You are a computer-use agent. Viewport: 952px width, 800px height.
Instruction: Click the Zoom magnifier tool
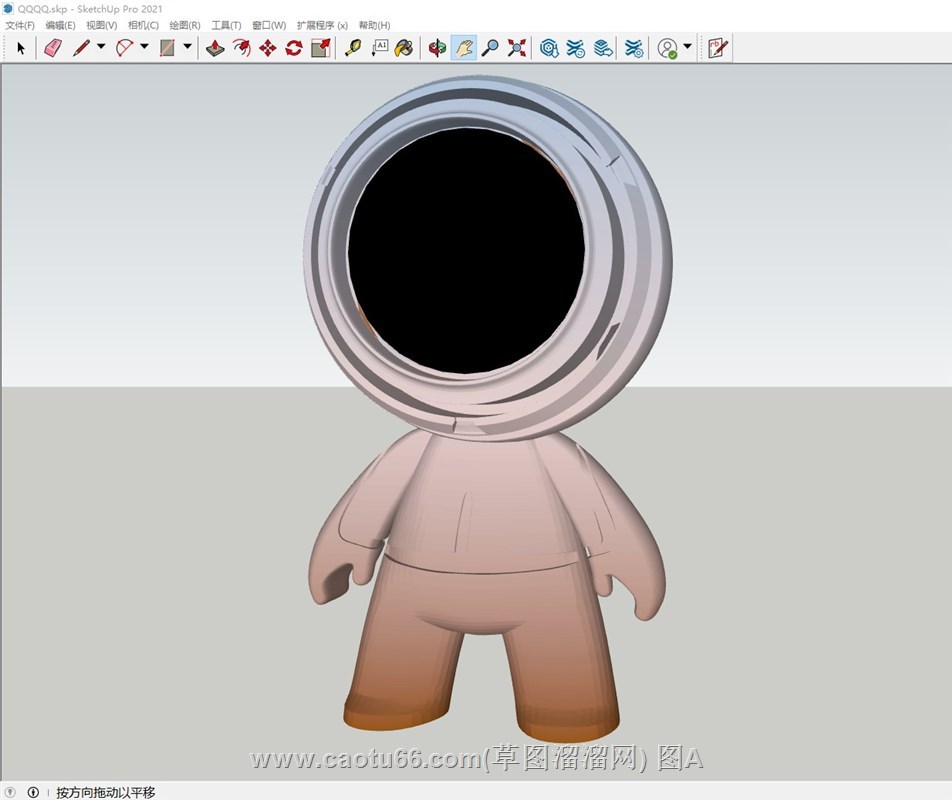(490, 47)
